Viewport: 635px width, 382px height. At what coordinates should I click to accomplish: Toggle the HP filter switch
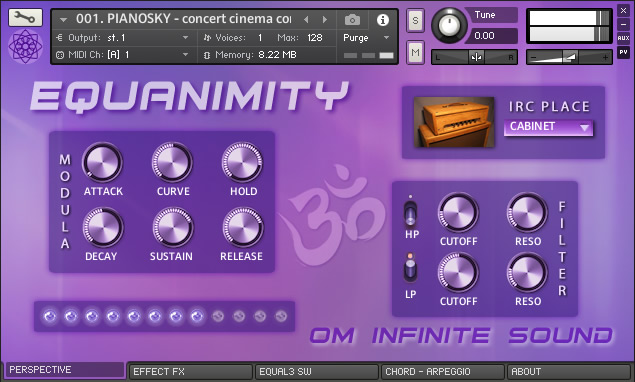coord(410,212)
